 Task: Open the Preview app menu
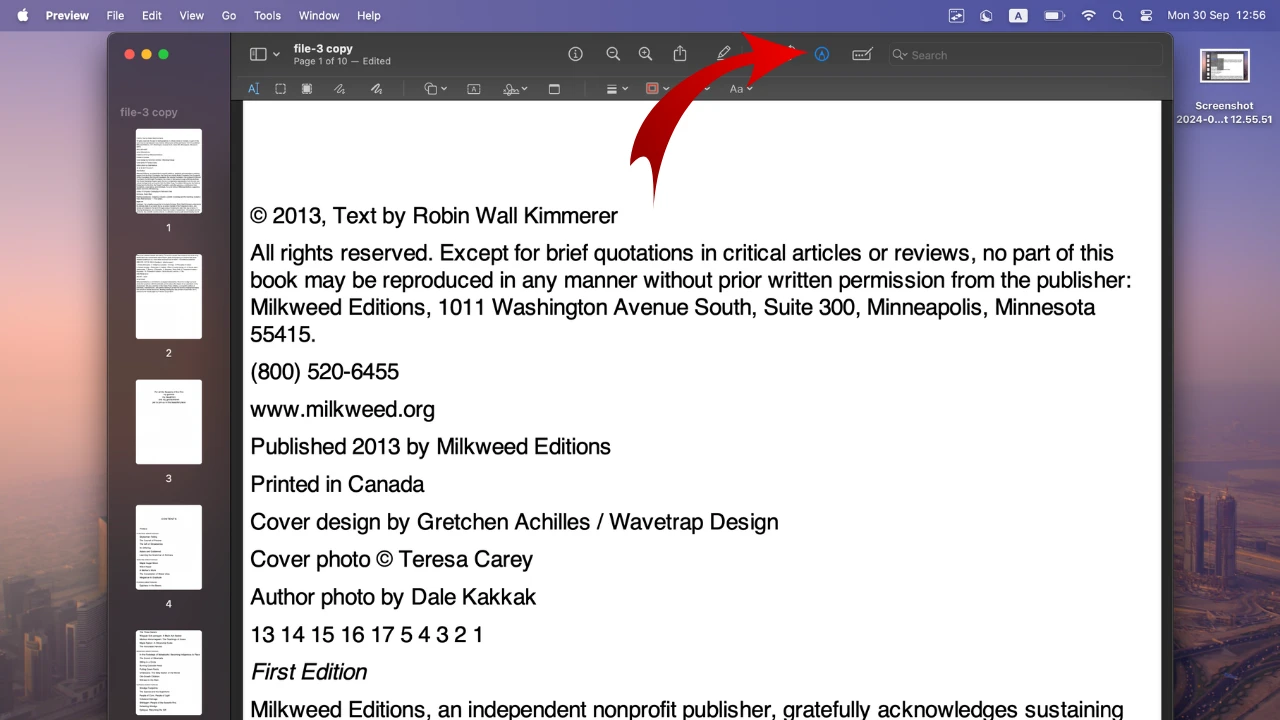click(x=67, y=15)
